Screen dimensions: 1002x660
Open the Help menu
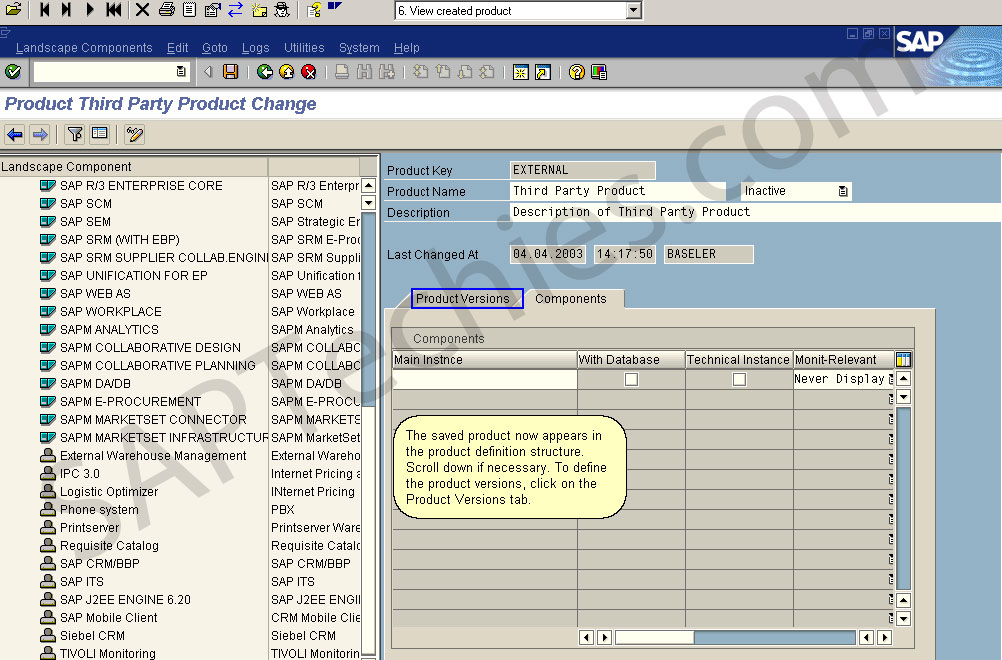tap(406, 48)
